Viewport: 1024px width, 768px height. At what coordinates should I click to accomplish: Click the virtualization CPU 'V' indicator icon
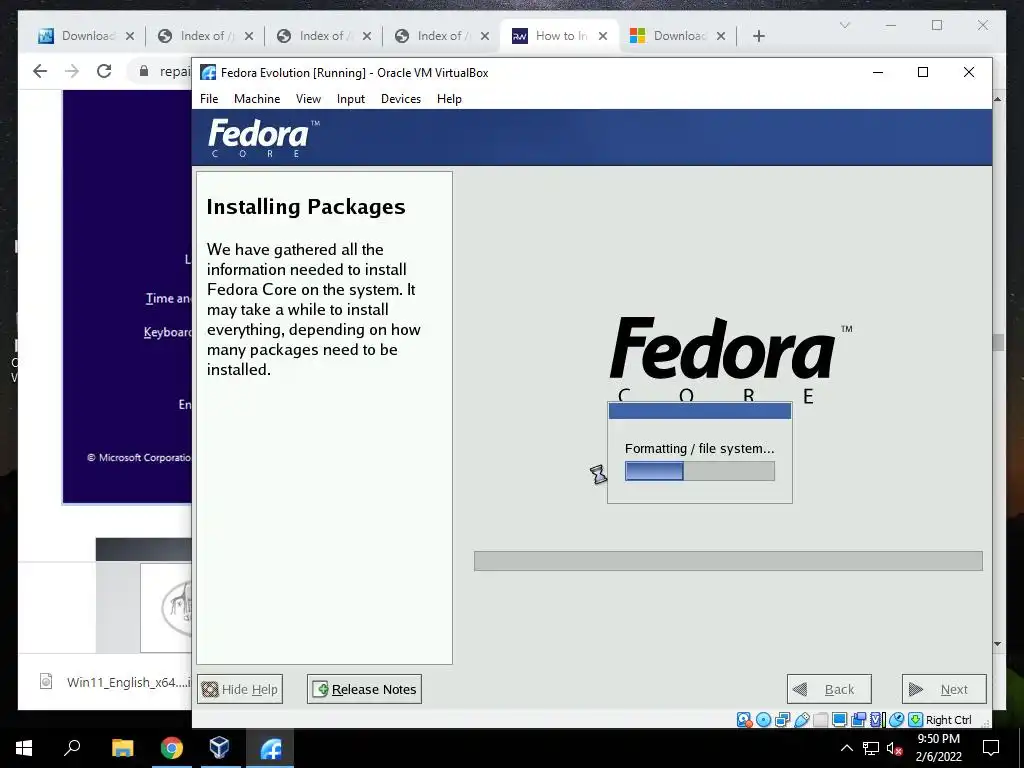pyautogui.click(x=876, y=720)
